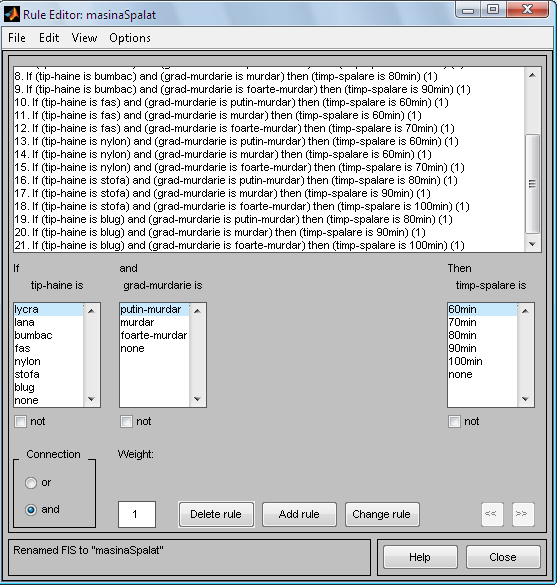Click the tip-haine list scroll down arrow
This screenshot has width=557, height=585.
click(91, 399)
